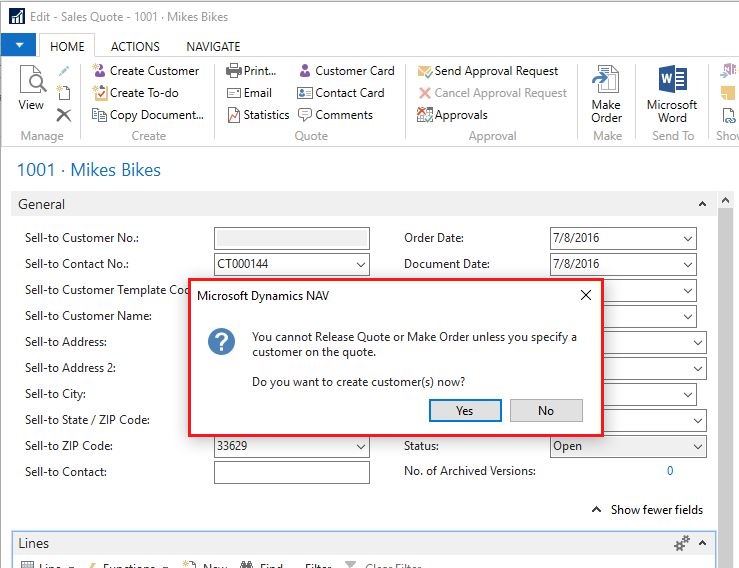Viewport: 739px width, 568px height.
Task: Switch to the ACTIONS tab
Action: [x=135, y=46]
